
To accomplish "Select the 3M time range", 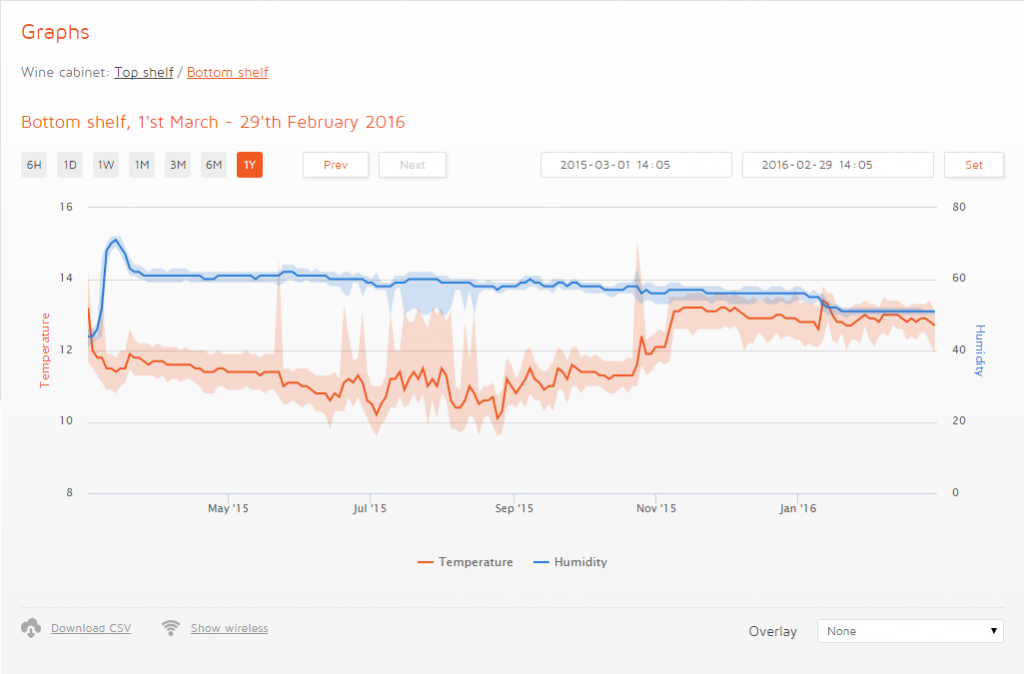I will click(178, 165).
